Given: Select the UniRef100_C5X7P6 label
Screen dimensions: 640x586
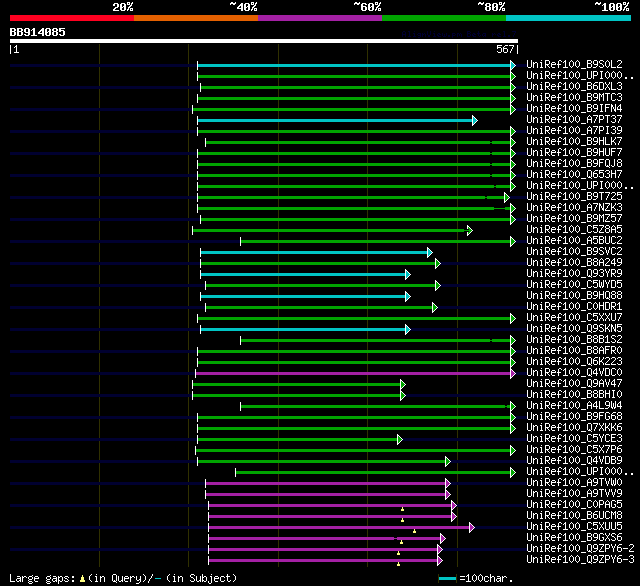Looking at the screenshot, I should pyautogui.click(x=574, y=450).
